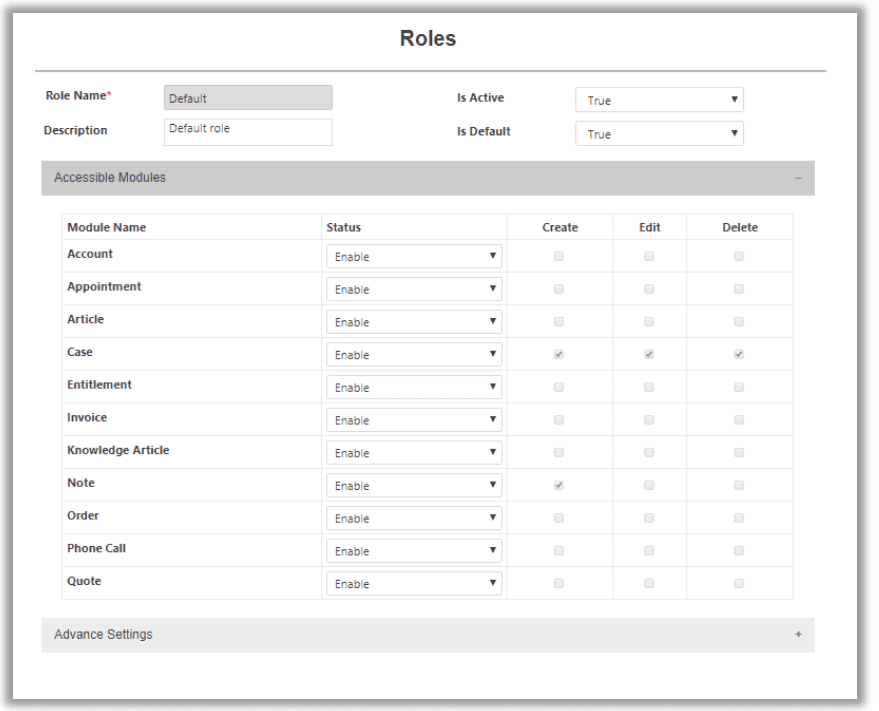Click the Edit column header
The image size is (879, 711).
point(650,227)
